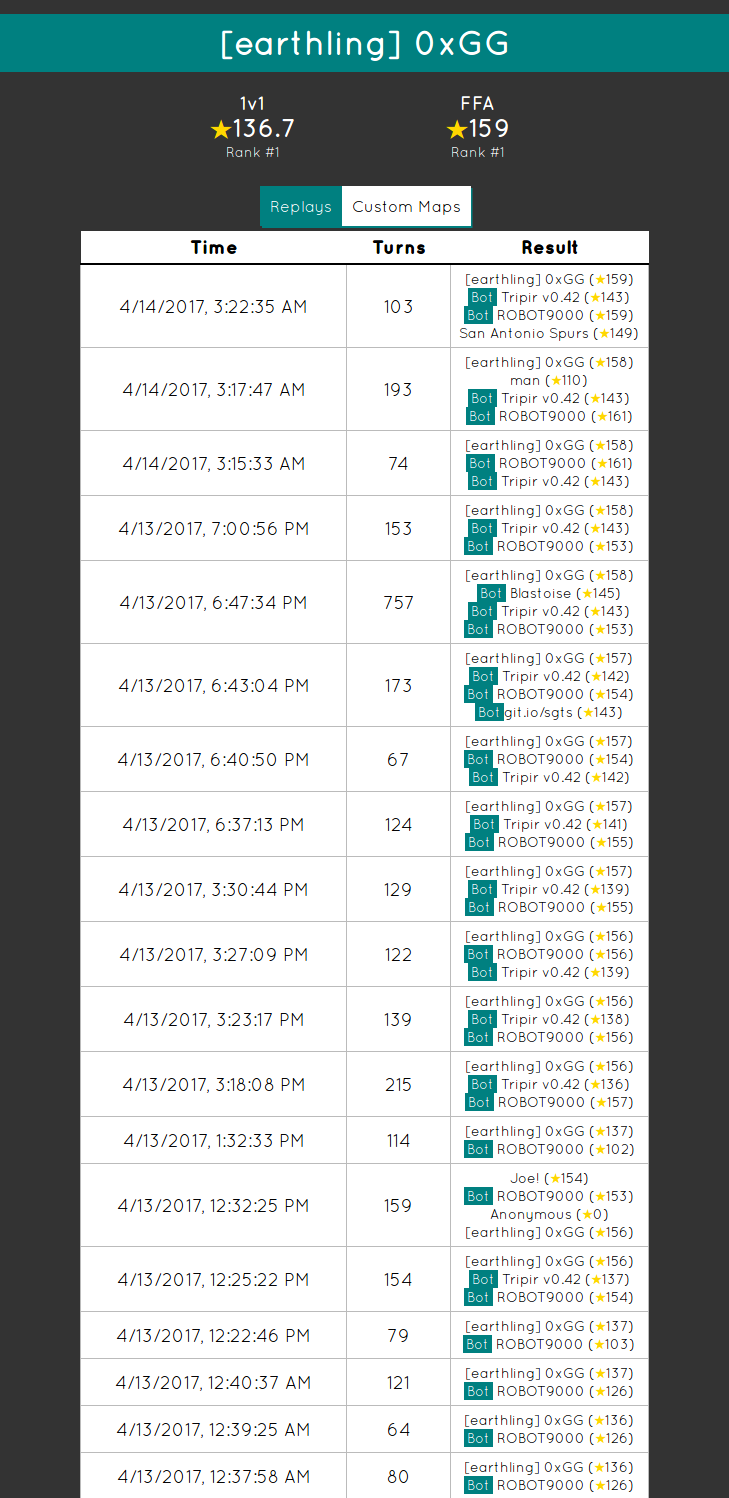729x1498 pixels.
Task: Click the gold star beside FFA rating 159
Action: (x=457, y=130)
